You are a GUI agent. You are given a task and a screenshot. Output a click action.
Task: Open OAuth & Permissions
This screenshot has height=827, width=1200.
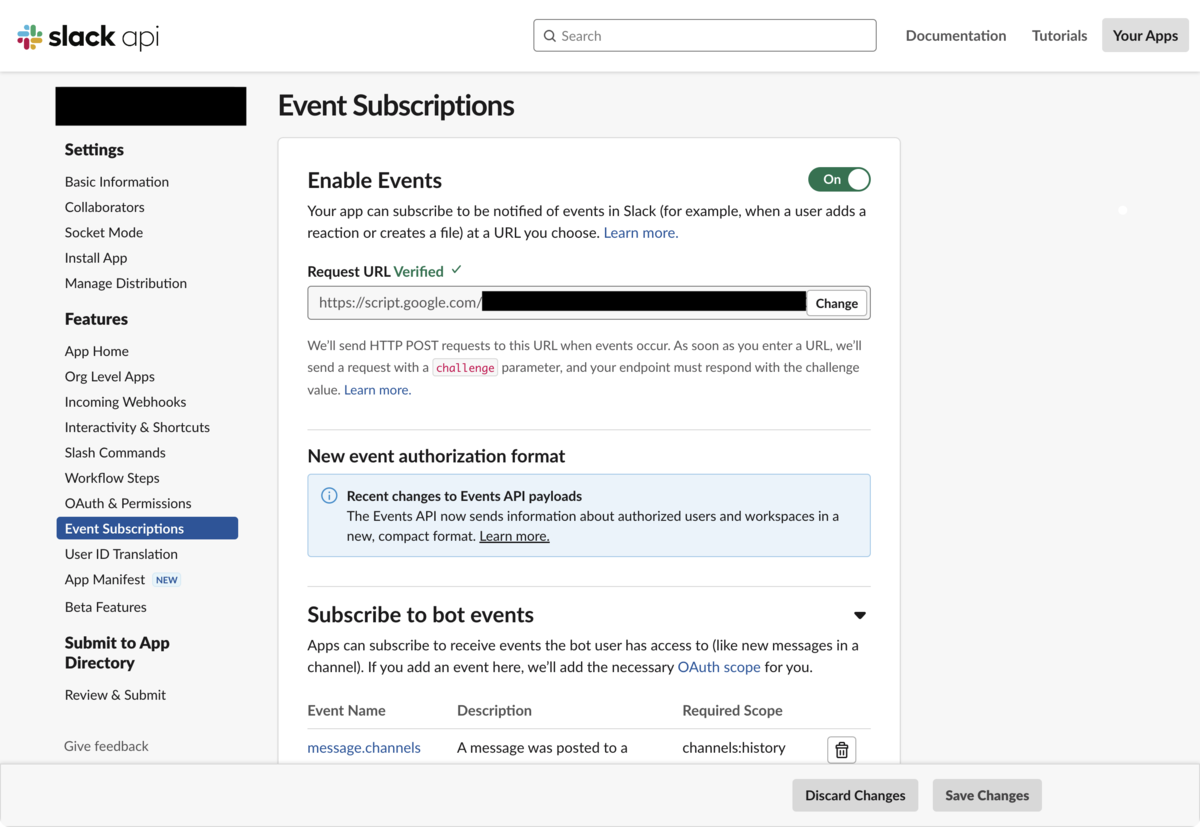128,503
